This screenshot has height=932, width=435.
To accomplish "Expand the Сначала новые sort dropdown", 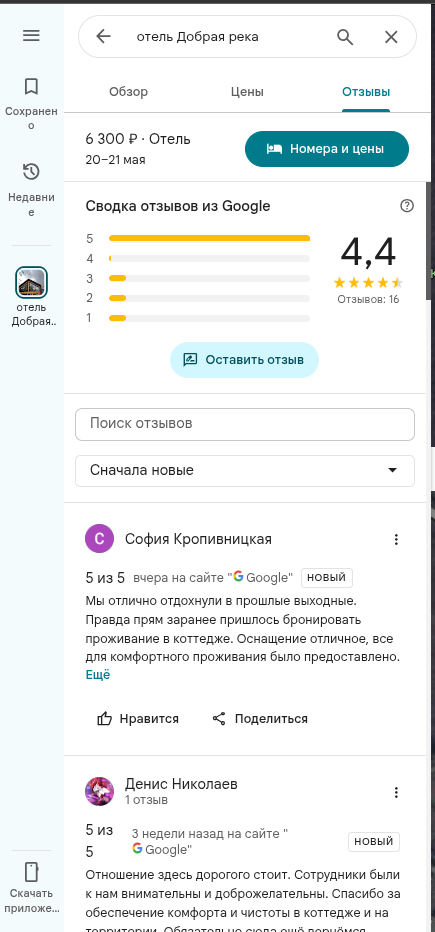I will [x=245, y=470].
